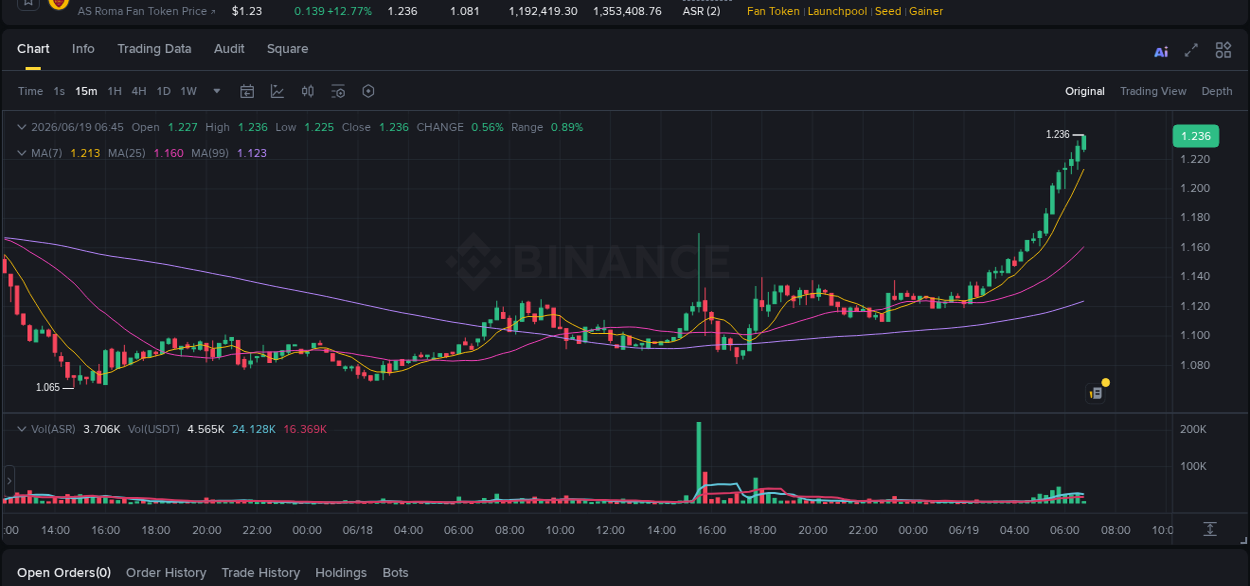Viewport: 1250px width, 586px height.
Task: Add ASR to favorites with star icon
Action: point(27,4)
